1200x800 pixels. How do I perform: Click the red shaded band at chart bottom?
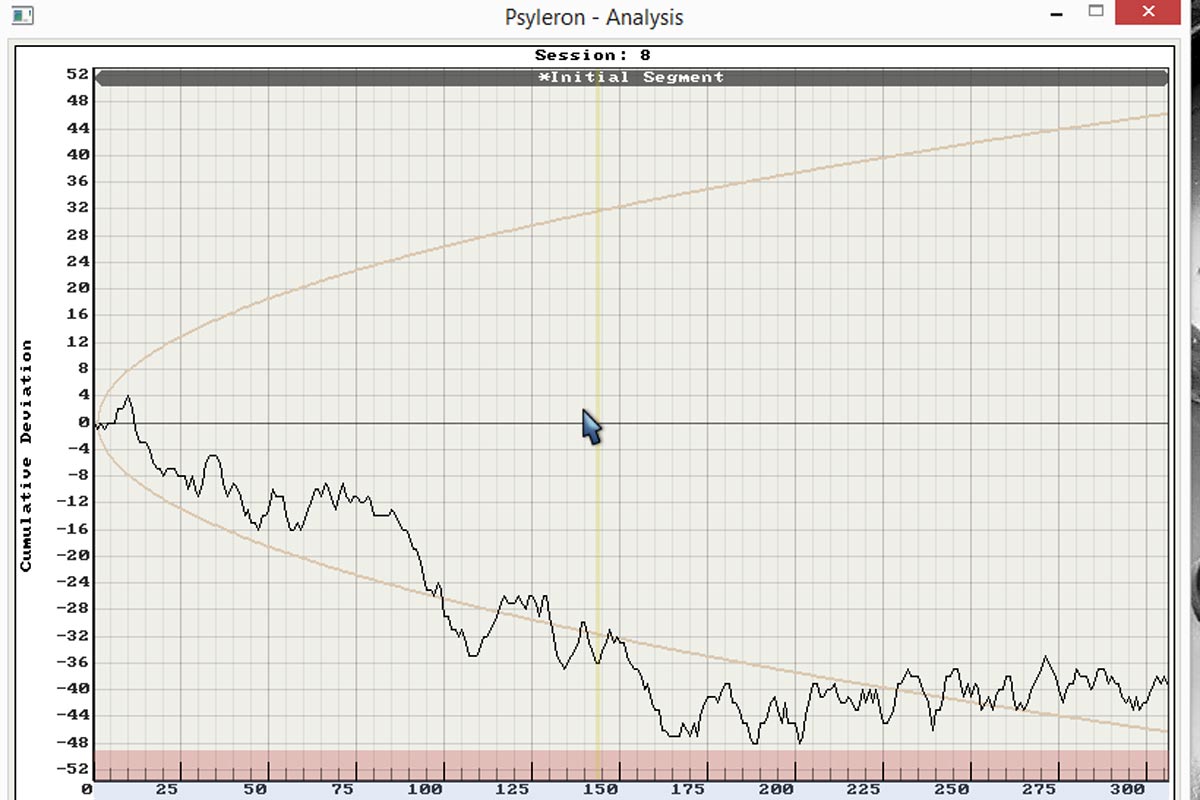(x=630, y=765)
